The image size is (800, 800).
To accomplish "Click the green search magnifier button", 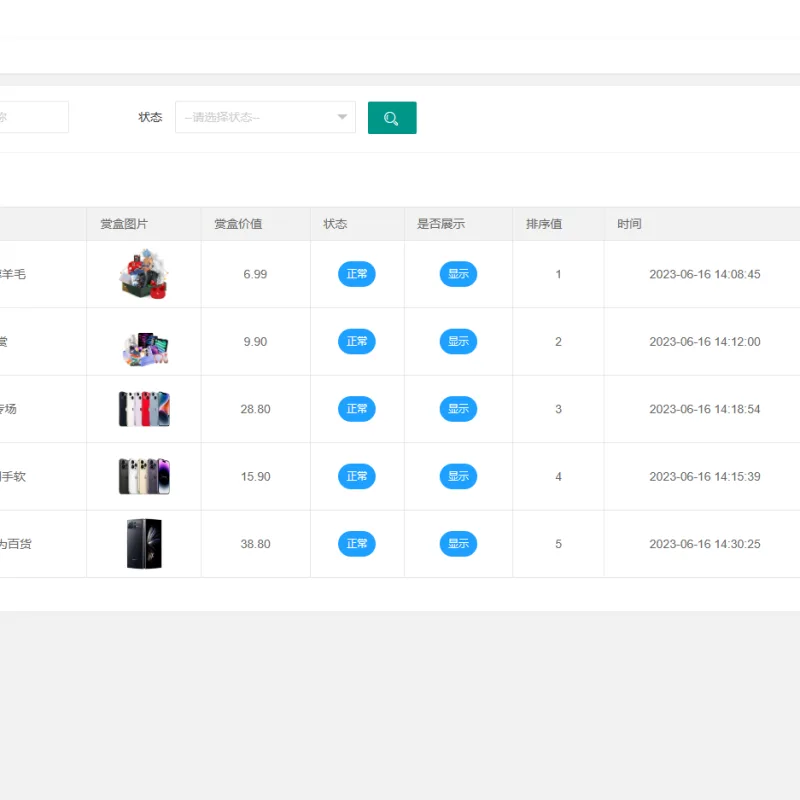I will (x=392, y=118).
